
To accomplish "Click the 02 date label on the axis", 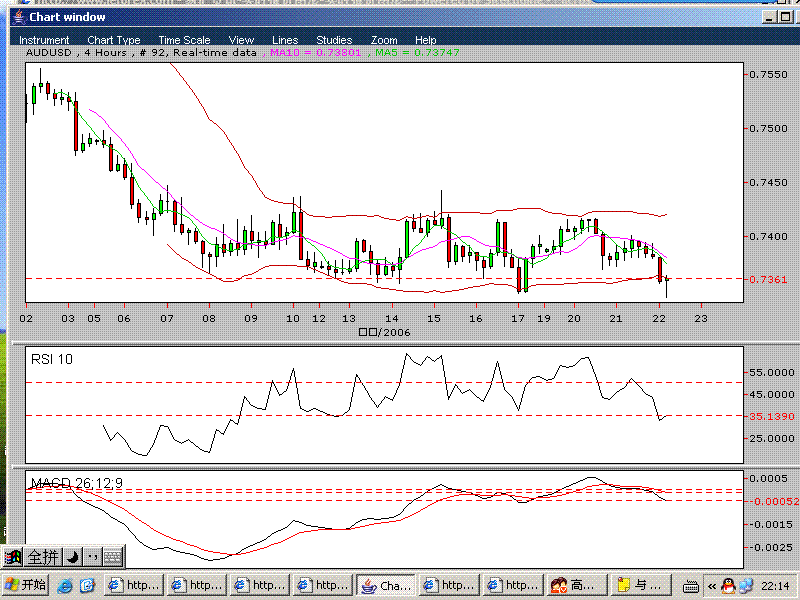I will (26, 318).
